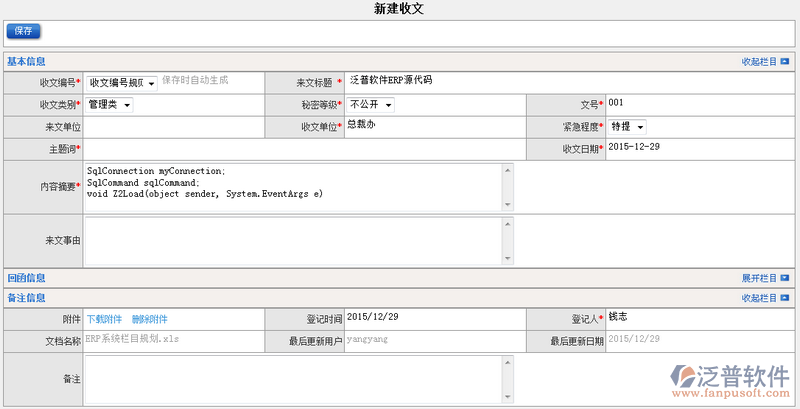
Task: Click the 登记时间 field 2015/12/29
Action: pos(435,319)
